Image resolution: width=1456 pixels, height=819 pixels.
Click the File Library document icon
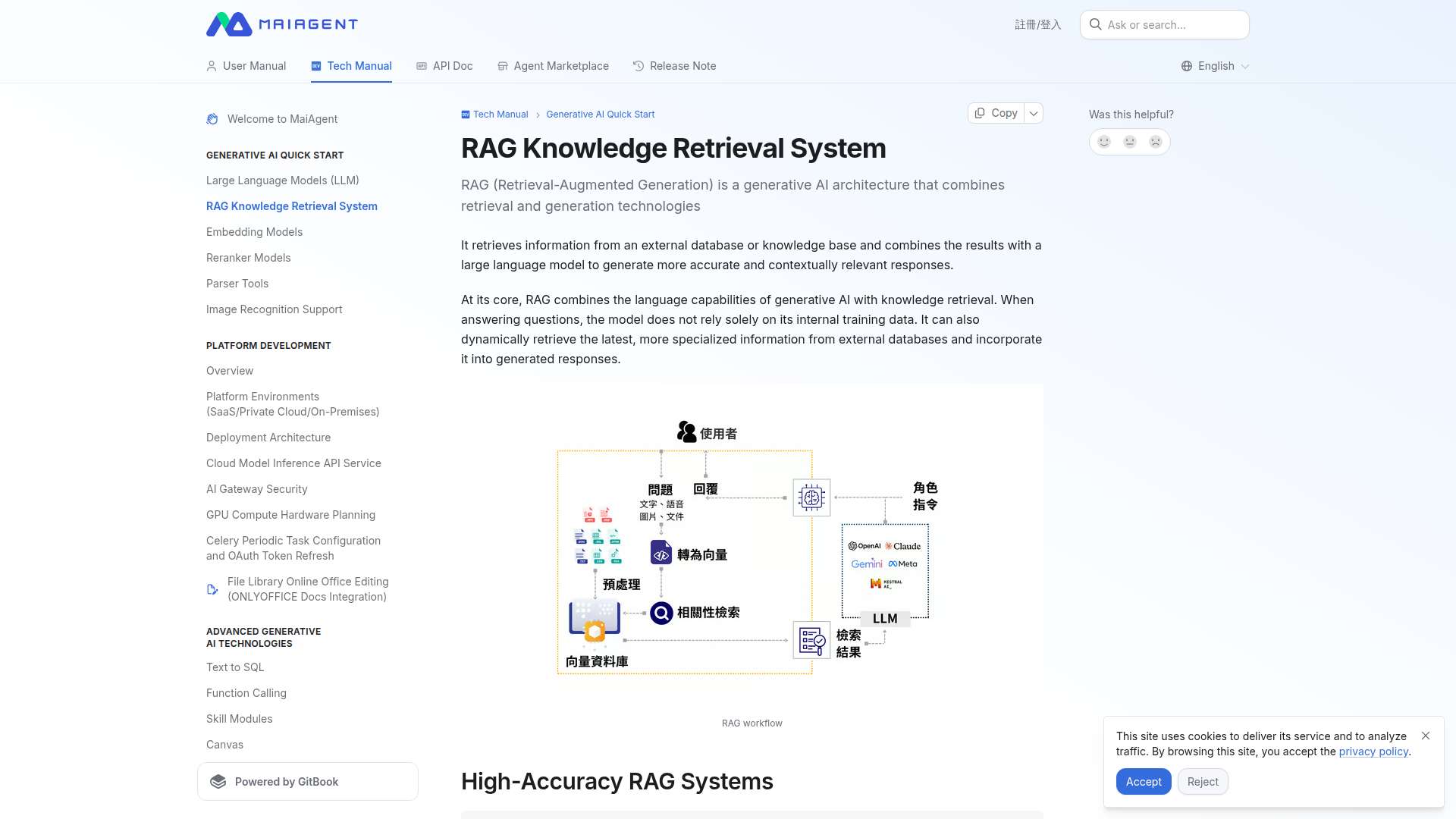pyautogui.click(x=212, y=589)
